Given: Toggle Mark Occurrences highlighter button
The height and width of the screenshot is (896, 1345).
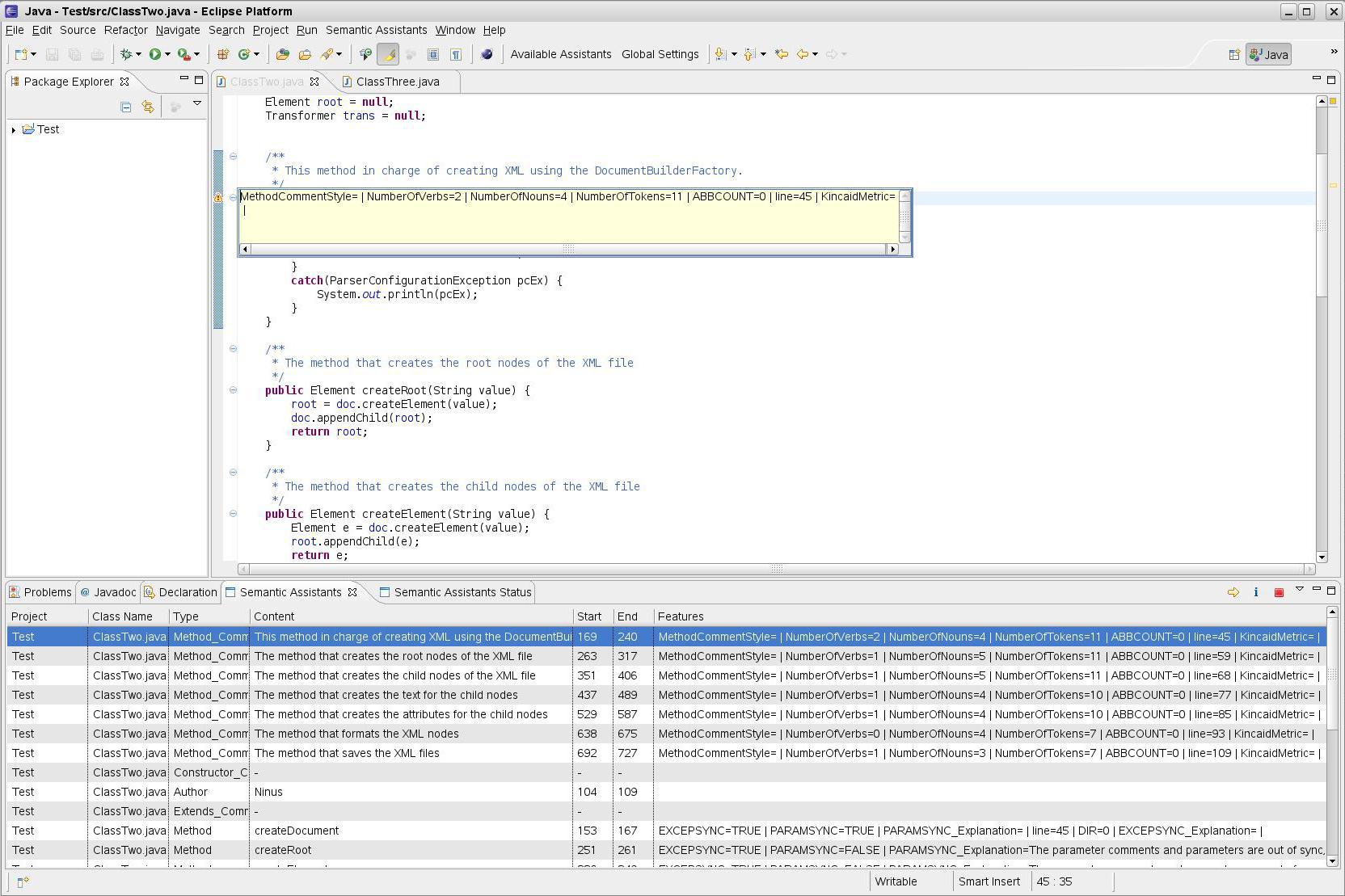Looking at the screenshot, I should tap(389, 54).
